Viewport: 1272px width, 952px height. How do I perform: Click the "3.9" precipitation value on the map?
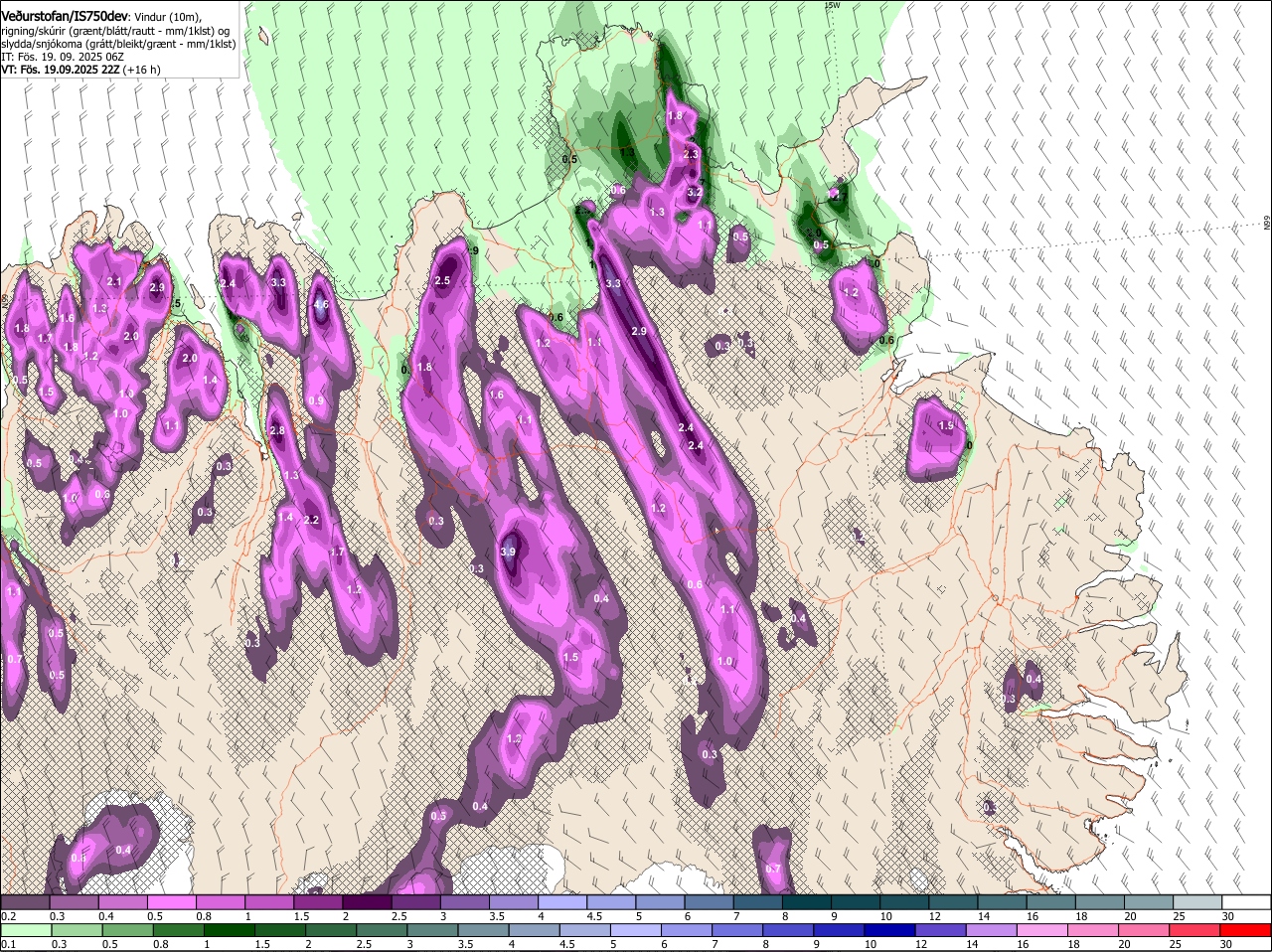508,552
